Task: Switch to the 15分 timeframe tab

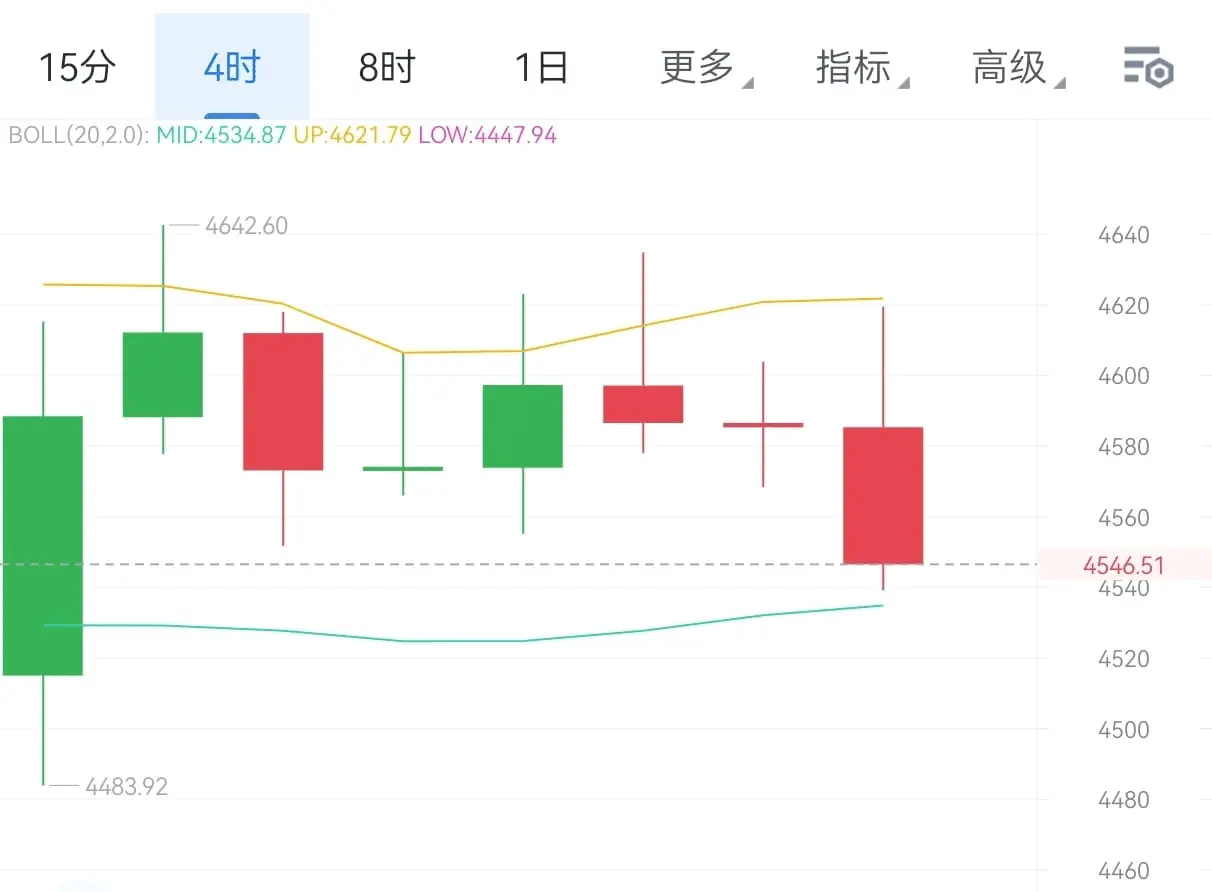Action: tap(77, 68)
